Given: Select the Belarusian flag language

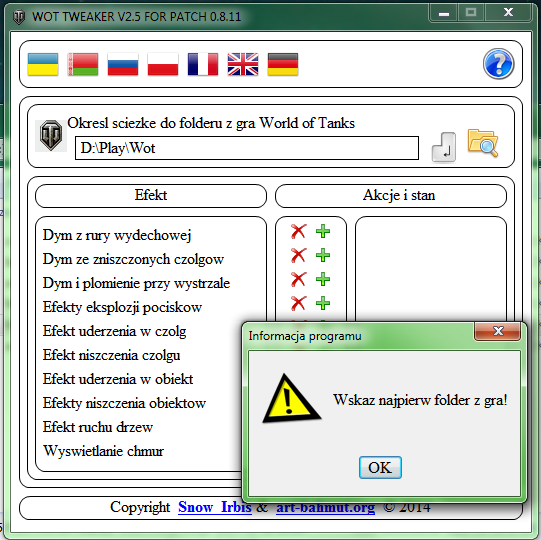Looking at the screenshot, I should pyautogui.click(x=83, y=64).
